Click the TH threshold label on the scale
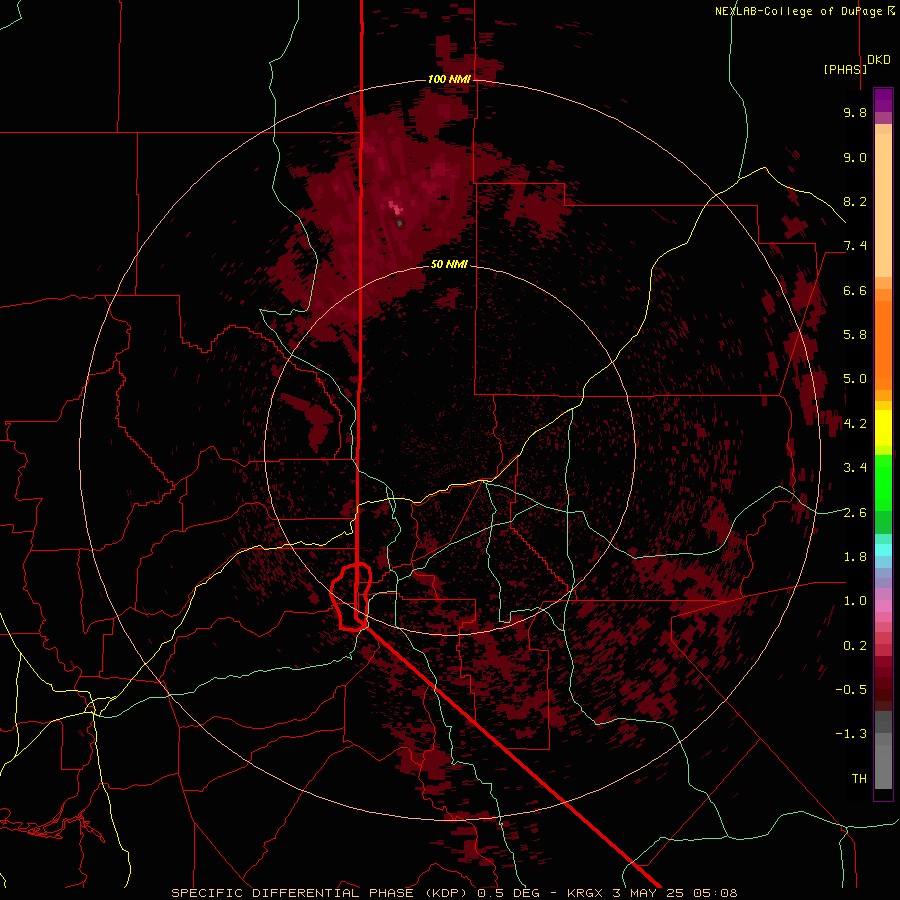Screen dimensions: 900x900 [x=859, y=778]
